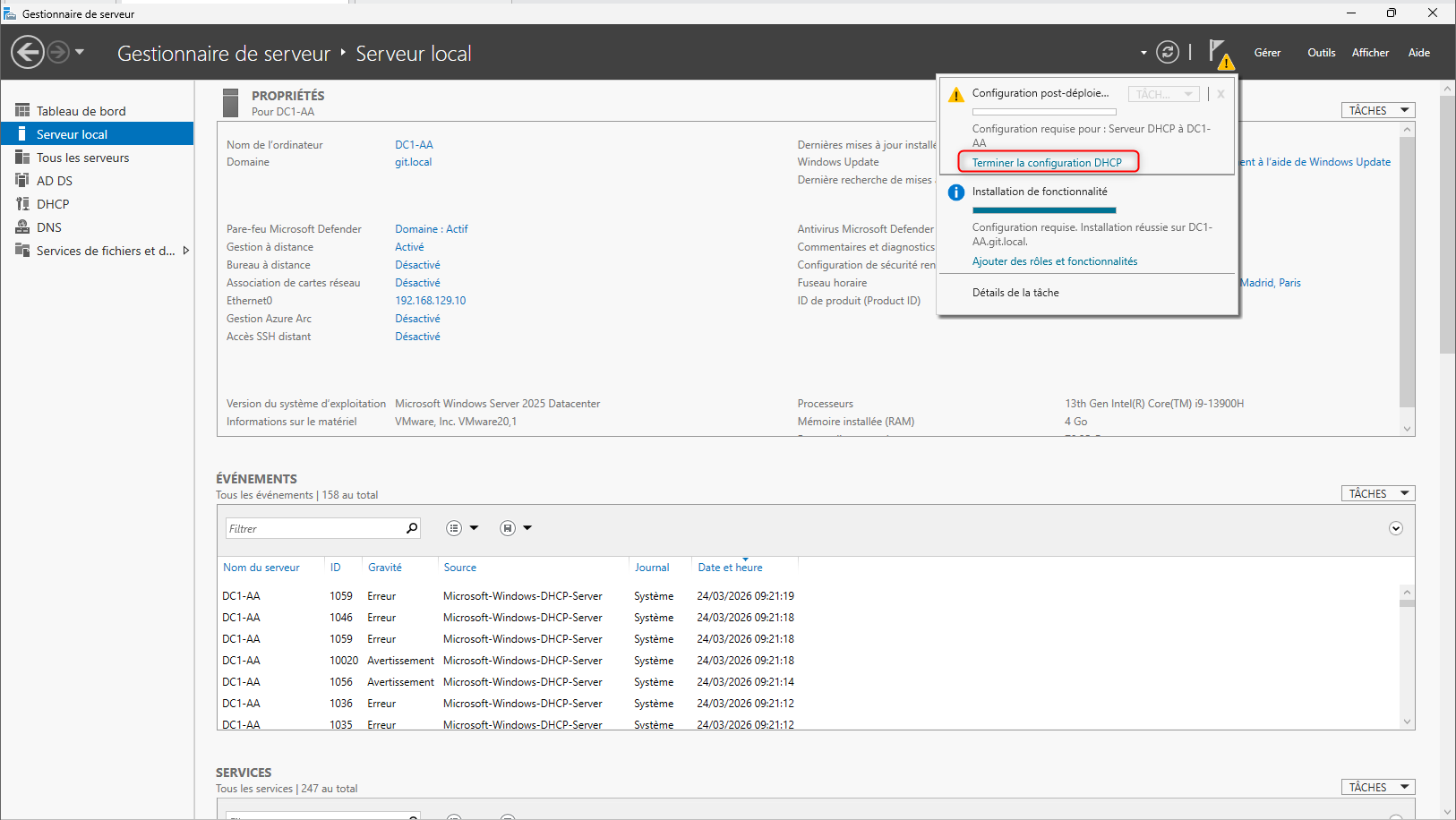Select Serveur local in the sidebar
The image size is (1456, 820).
coord(97,134)
